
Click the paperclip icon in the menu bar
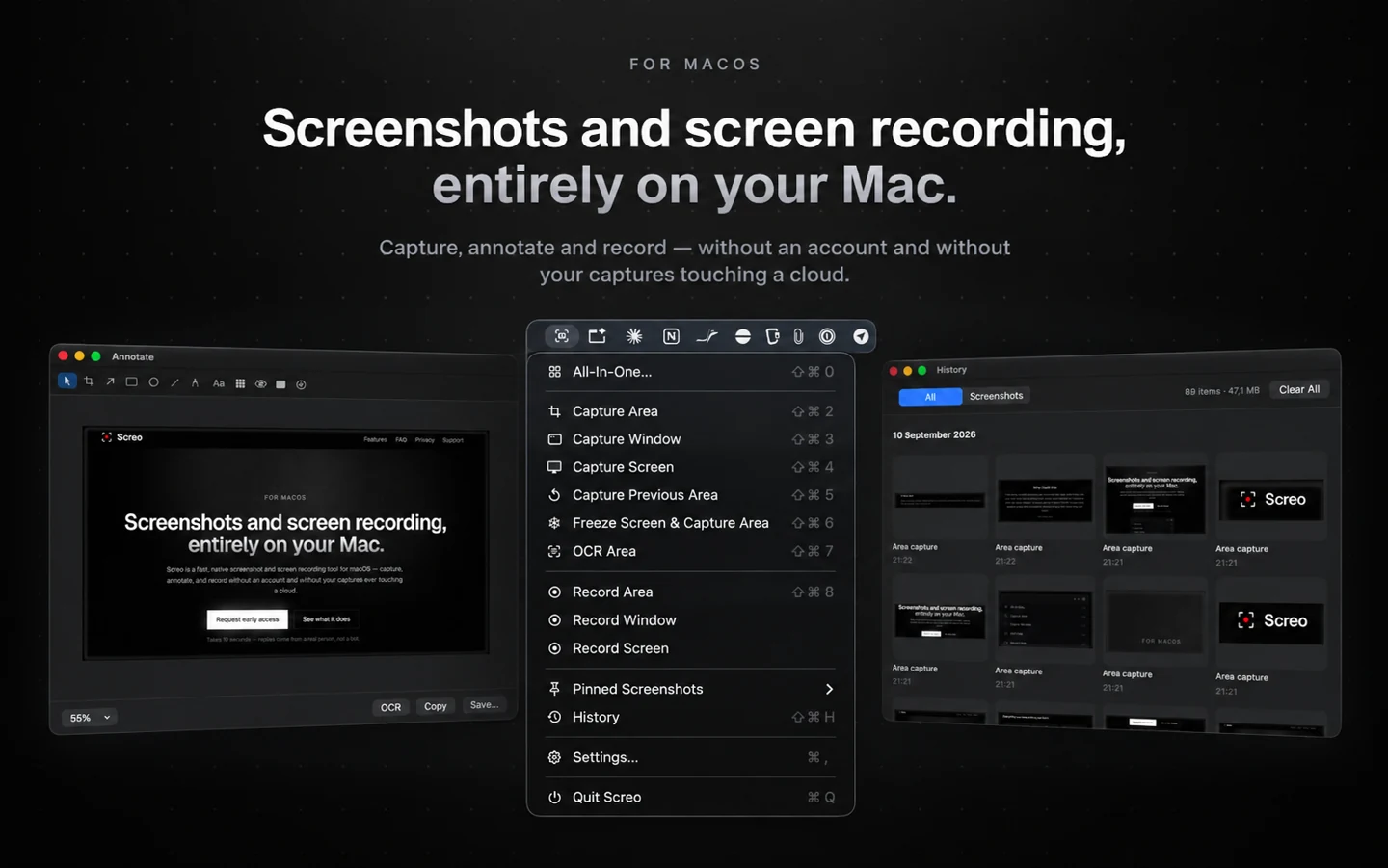pos(798,336)
